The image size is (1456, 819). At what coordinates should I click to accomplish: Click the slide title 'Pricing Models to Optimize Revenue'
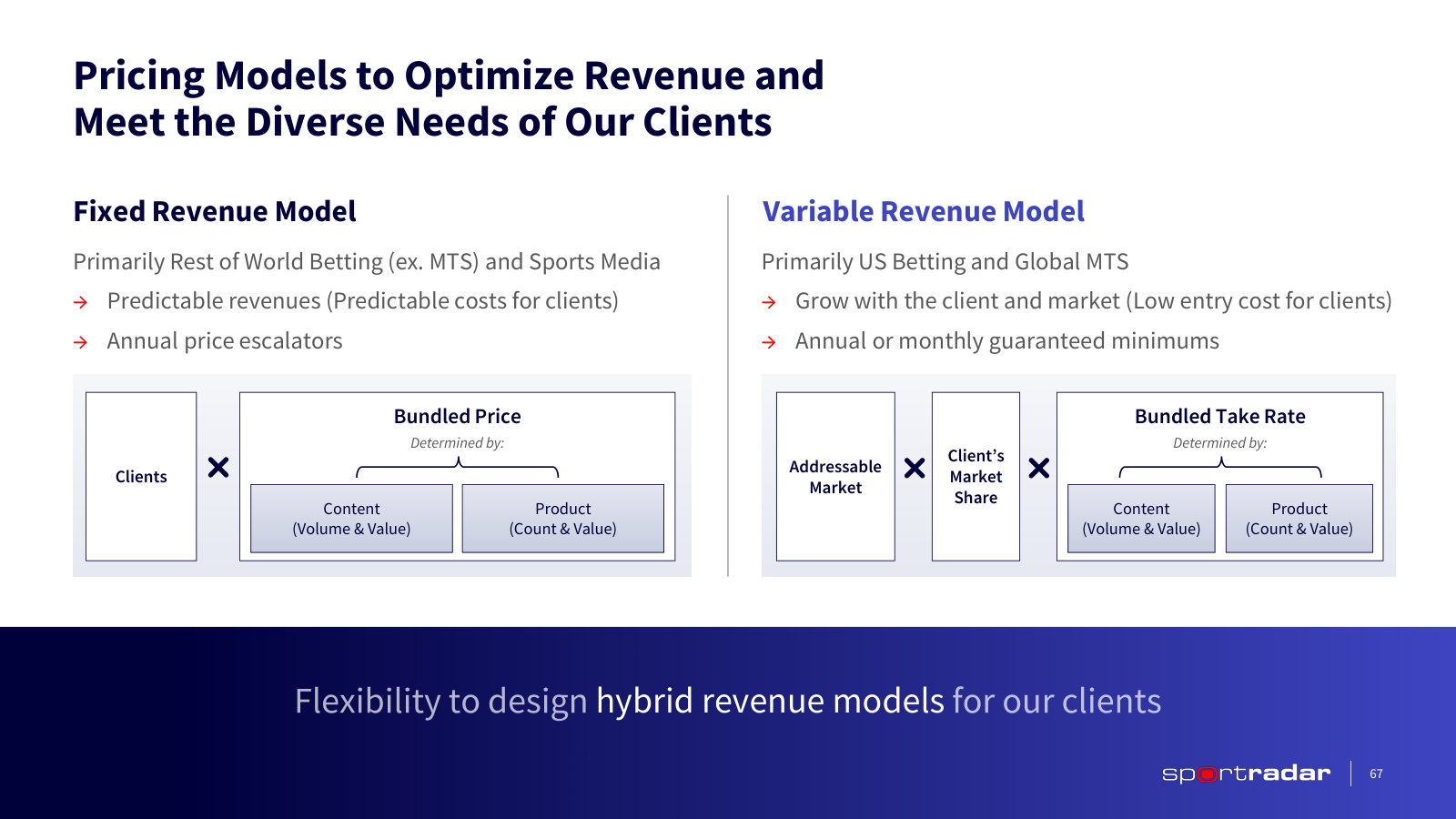pyautogui.click(x=449, y=98)
